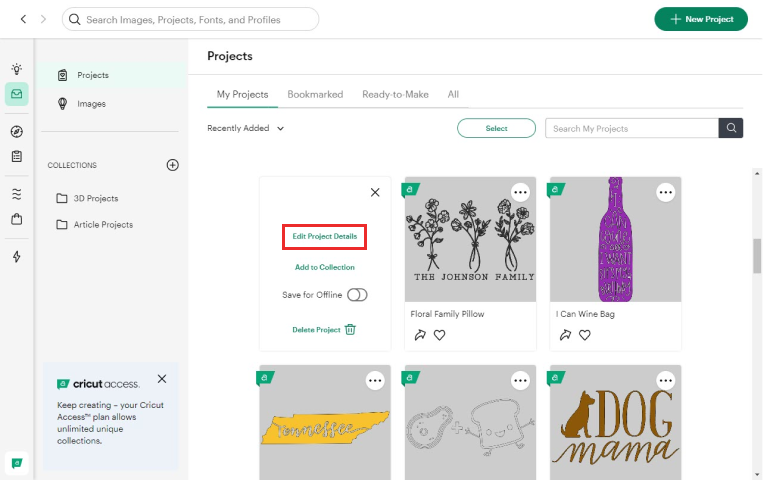Open options menu on Floral Family Pillow
The width and height of the screenshot is (763, 480).
click(x=520, y=191)
